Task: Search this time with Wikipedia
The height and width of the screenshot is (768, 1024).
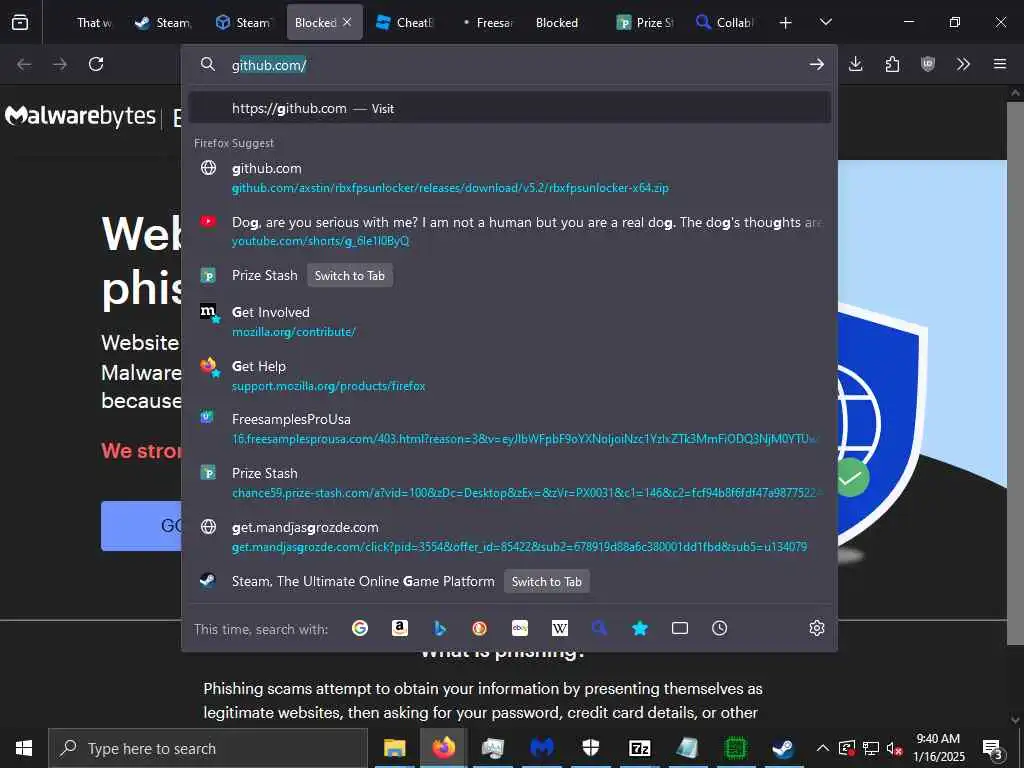Action: tap(560, 628)
